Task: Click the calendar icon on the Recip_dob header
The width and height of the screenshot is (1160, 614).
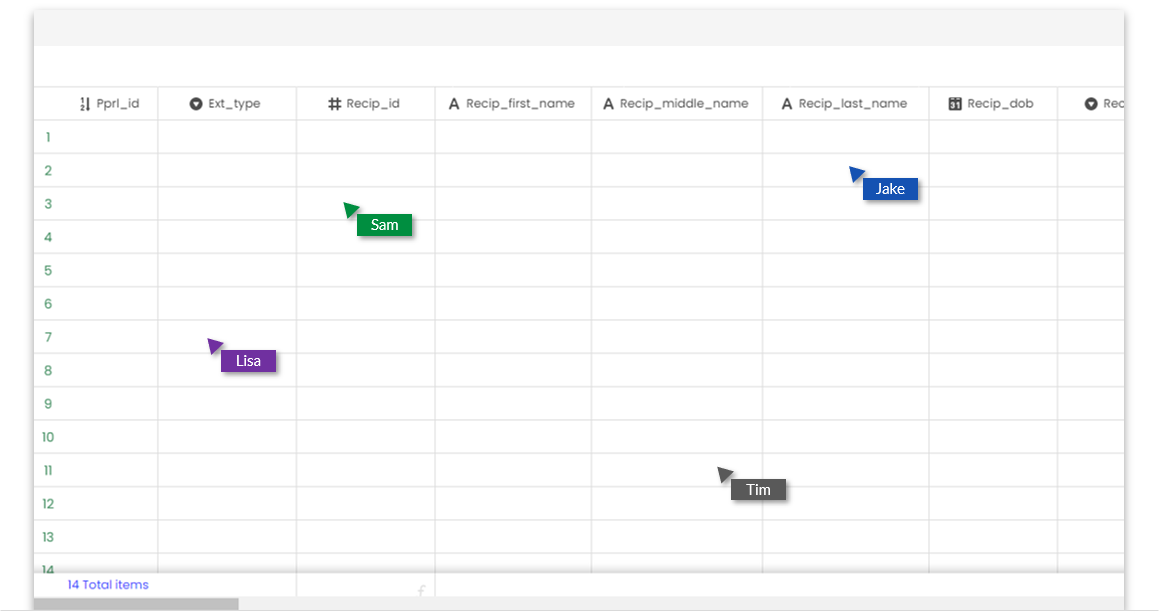Action: 955,103
